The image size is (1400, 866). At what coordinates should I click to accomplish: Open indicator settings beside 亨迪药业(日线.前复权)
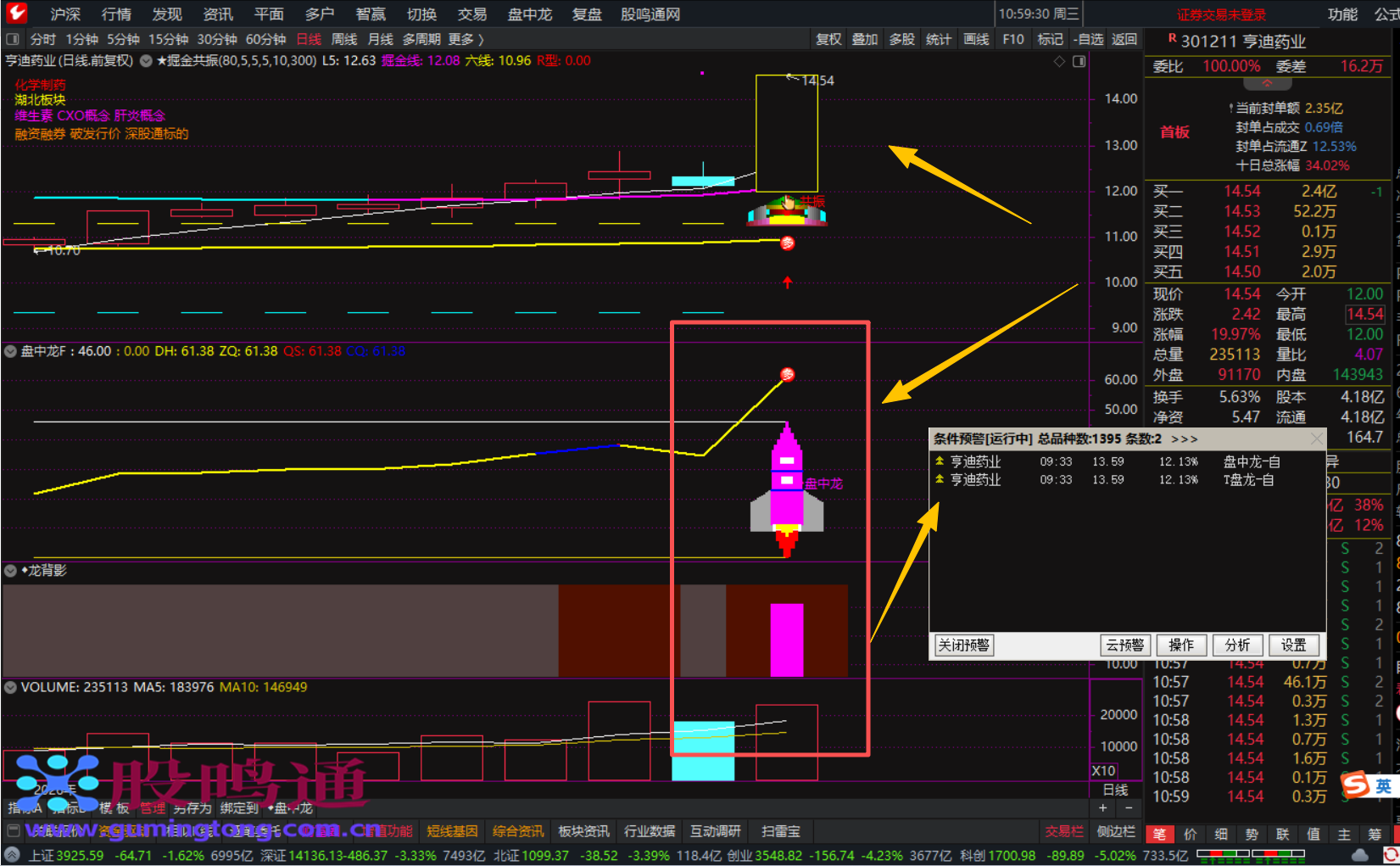[146, 61]
